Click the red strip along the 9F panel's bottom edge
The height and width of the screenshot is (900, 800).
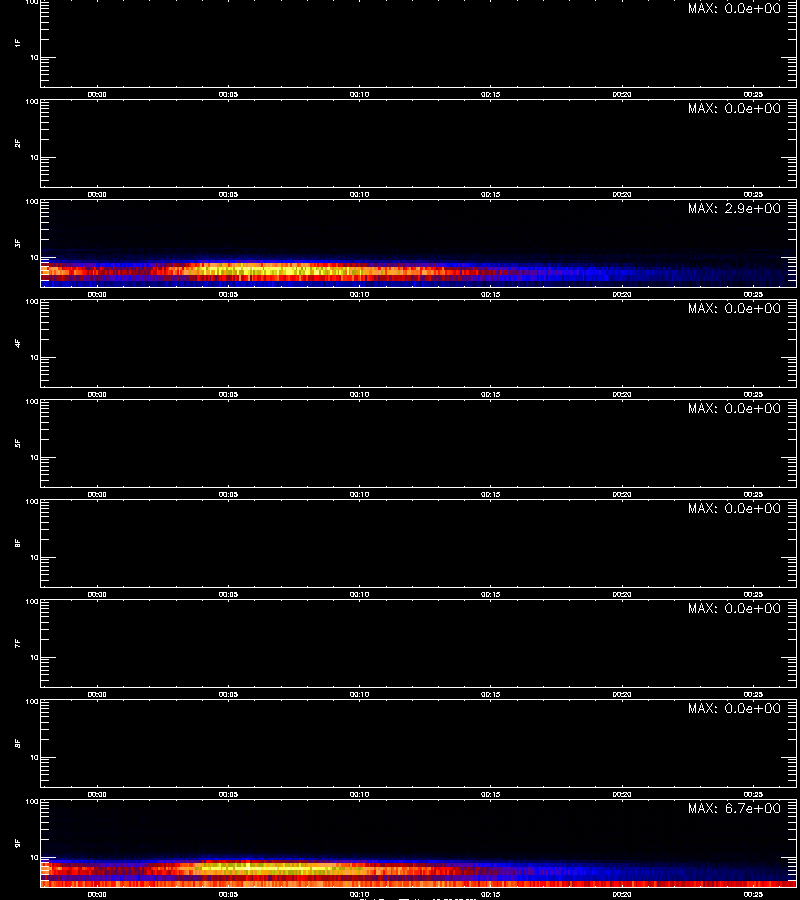click(x=418, y=884)
